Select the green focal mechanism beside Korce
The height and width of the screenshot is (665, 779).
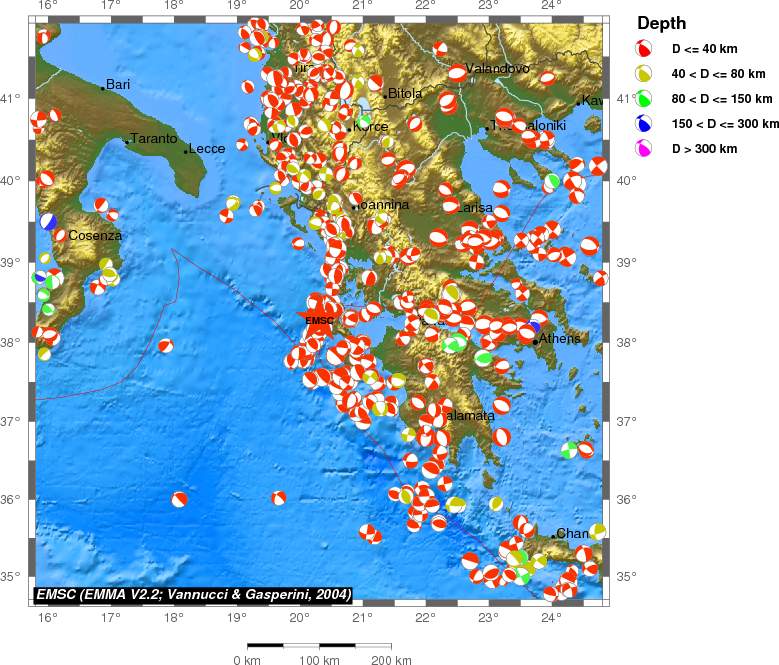(x=365, y=121)
